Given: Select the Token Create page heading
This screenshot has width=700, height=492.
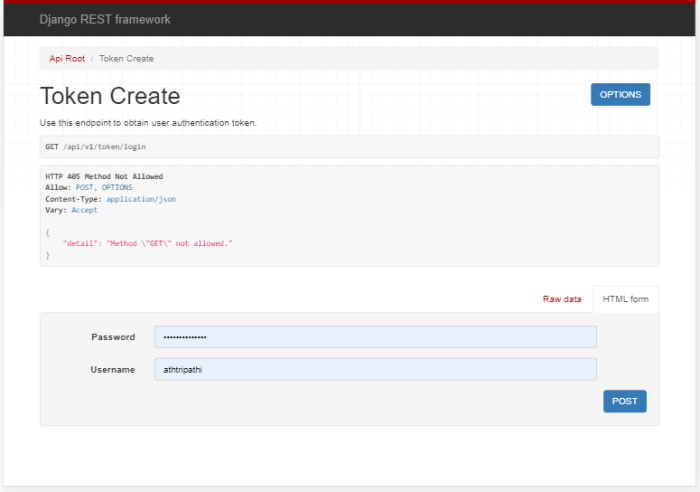Looking at the screenshot, I should coord(110,96).
